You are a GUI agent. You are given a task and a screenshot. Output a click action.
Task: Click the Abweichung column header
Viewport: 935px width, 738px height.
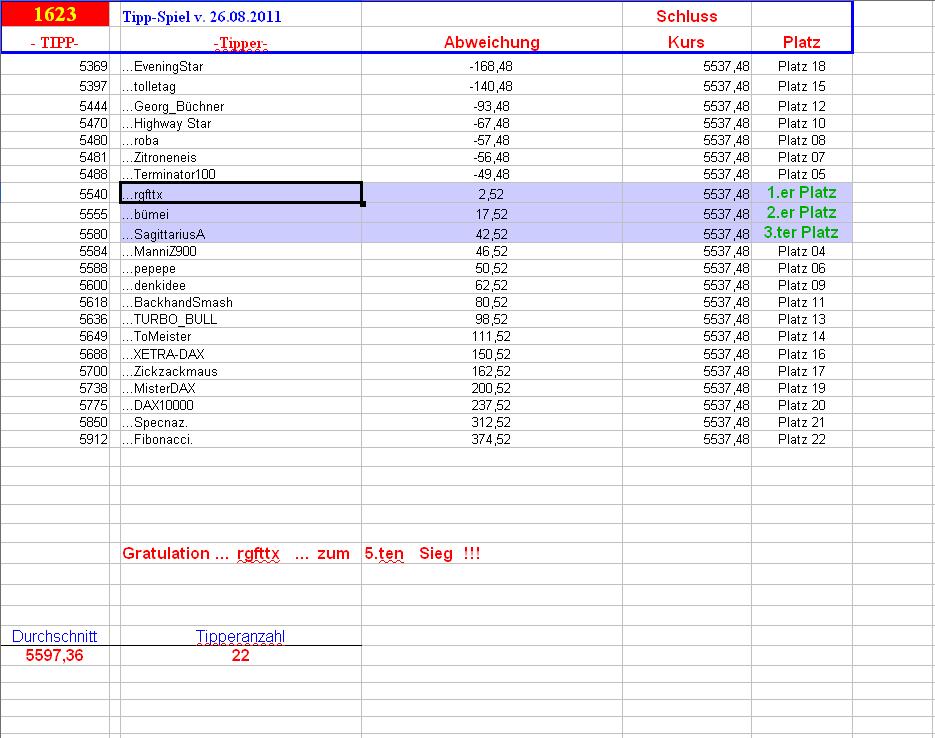492,42
